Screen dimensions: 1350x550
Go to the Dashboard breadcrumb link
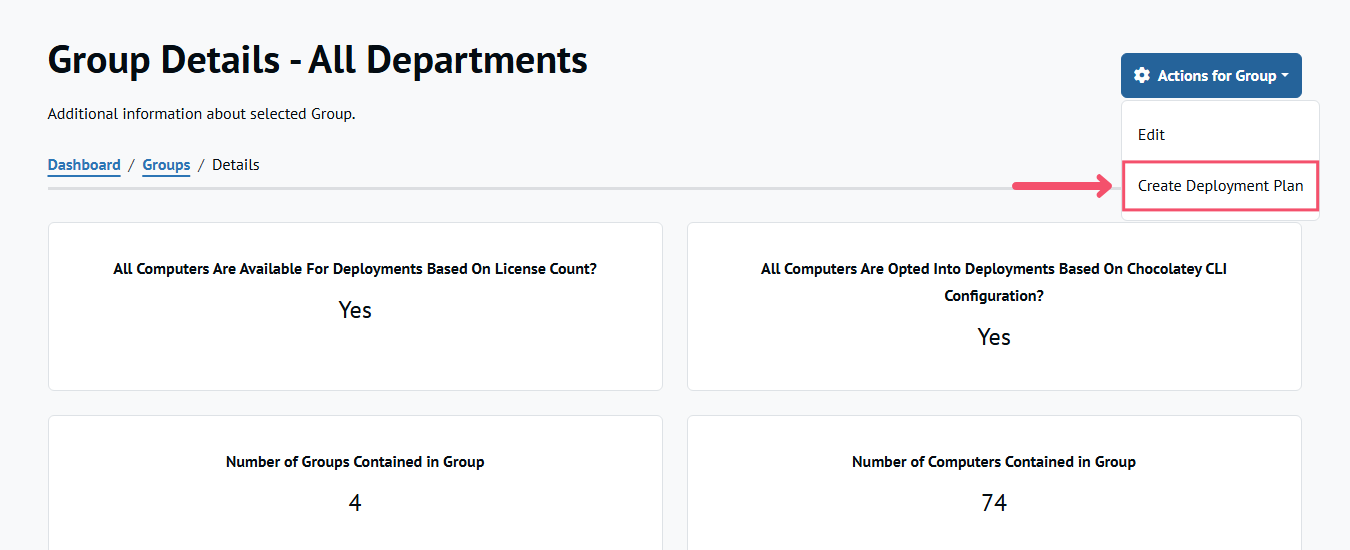point(84,165)
